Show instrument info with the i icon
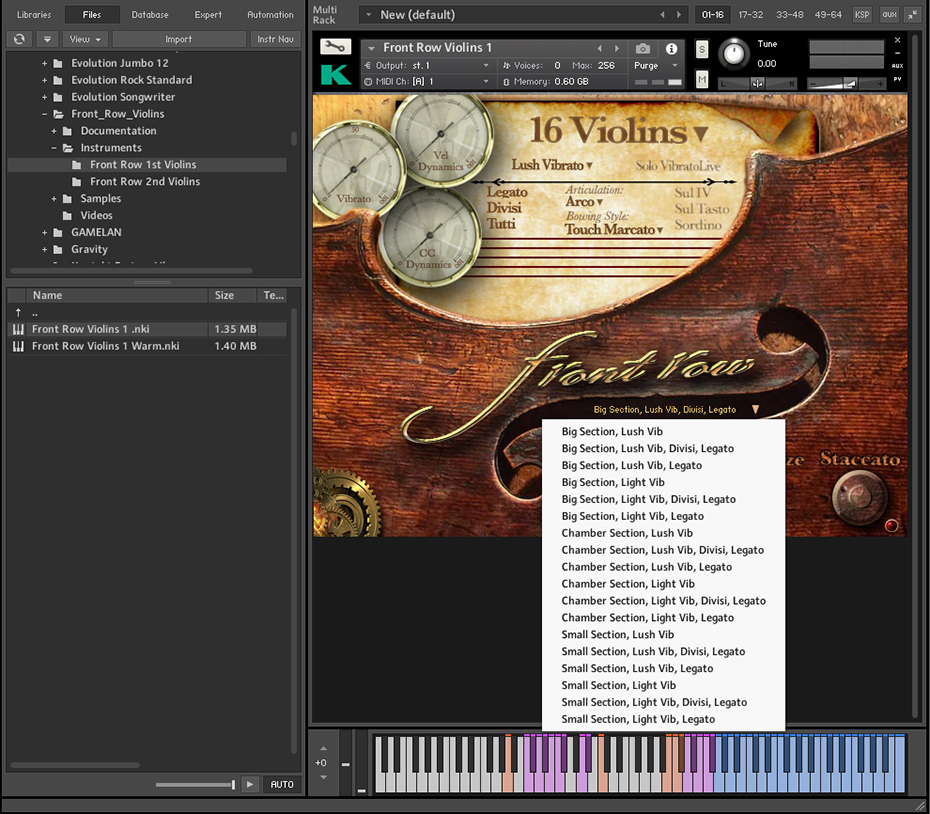The width and height of the screenshot is (930, 814). (671, 49)
